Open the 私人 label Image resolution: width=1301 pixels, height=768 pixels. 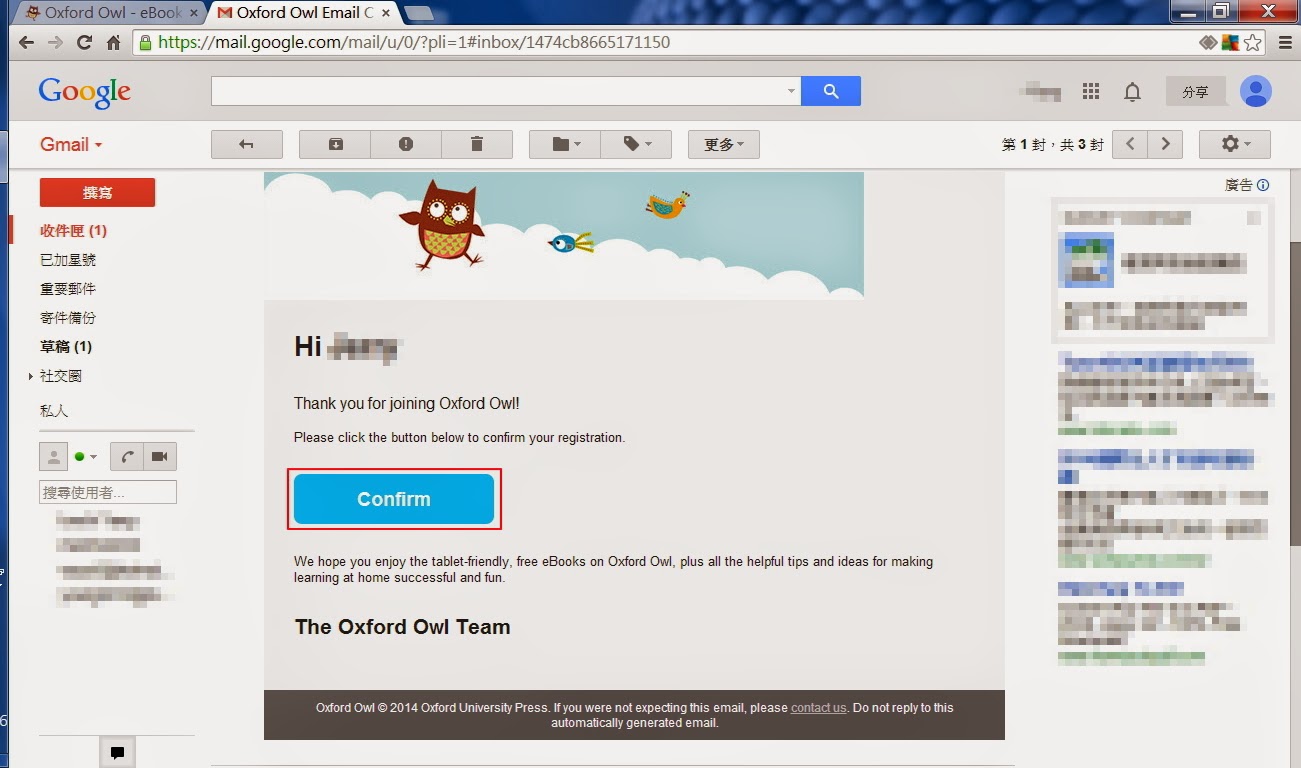click(x=54, y=411)
